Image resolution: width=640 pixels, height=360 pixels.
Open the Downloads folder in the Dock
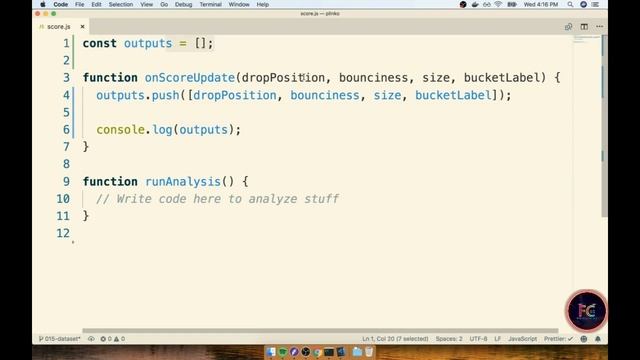click(x=357, y=352)
